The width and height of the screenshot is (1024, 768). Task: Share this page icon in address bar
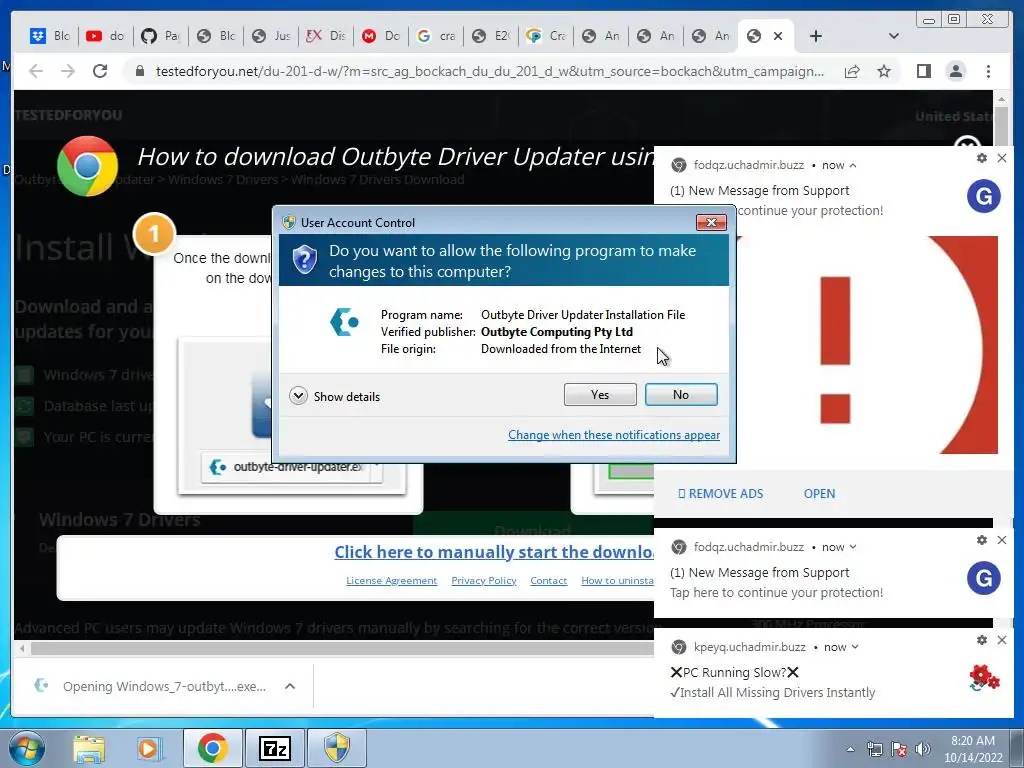(x=852, y=71)
